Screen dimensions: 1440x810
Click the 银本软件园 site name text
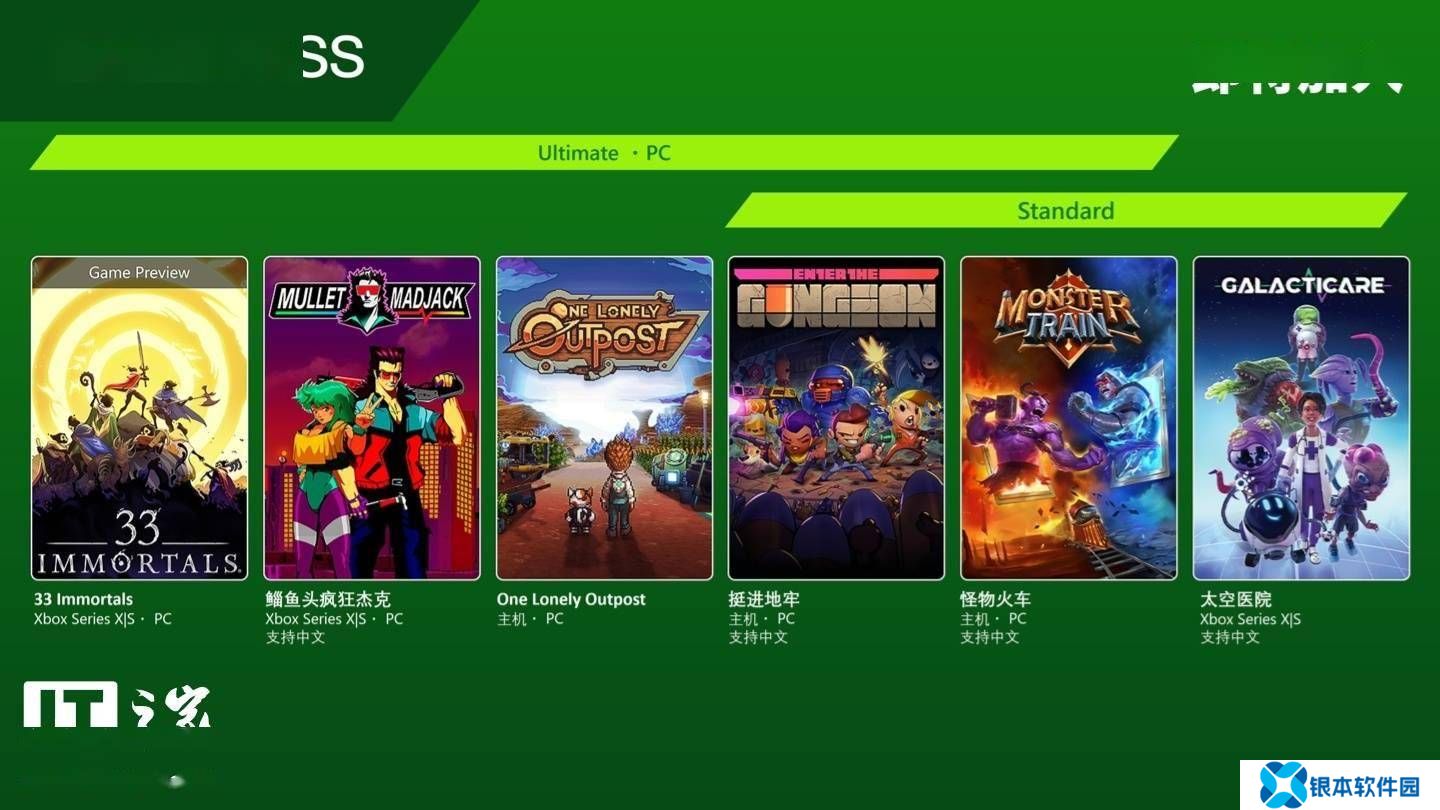pos(1365,786)
